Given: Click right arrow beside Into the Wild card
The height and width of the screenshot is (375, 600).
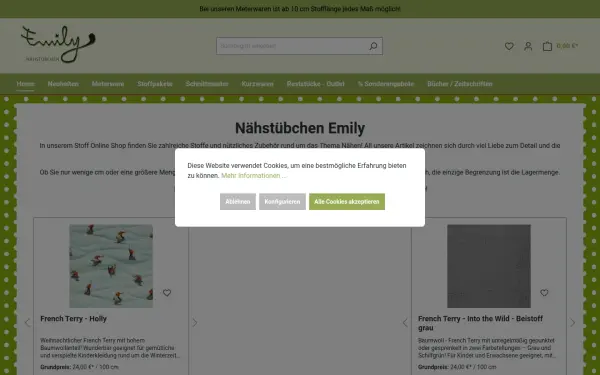Looking at the screenshot, I should (x=572, y=323).
